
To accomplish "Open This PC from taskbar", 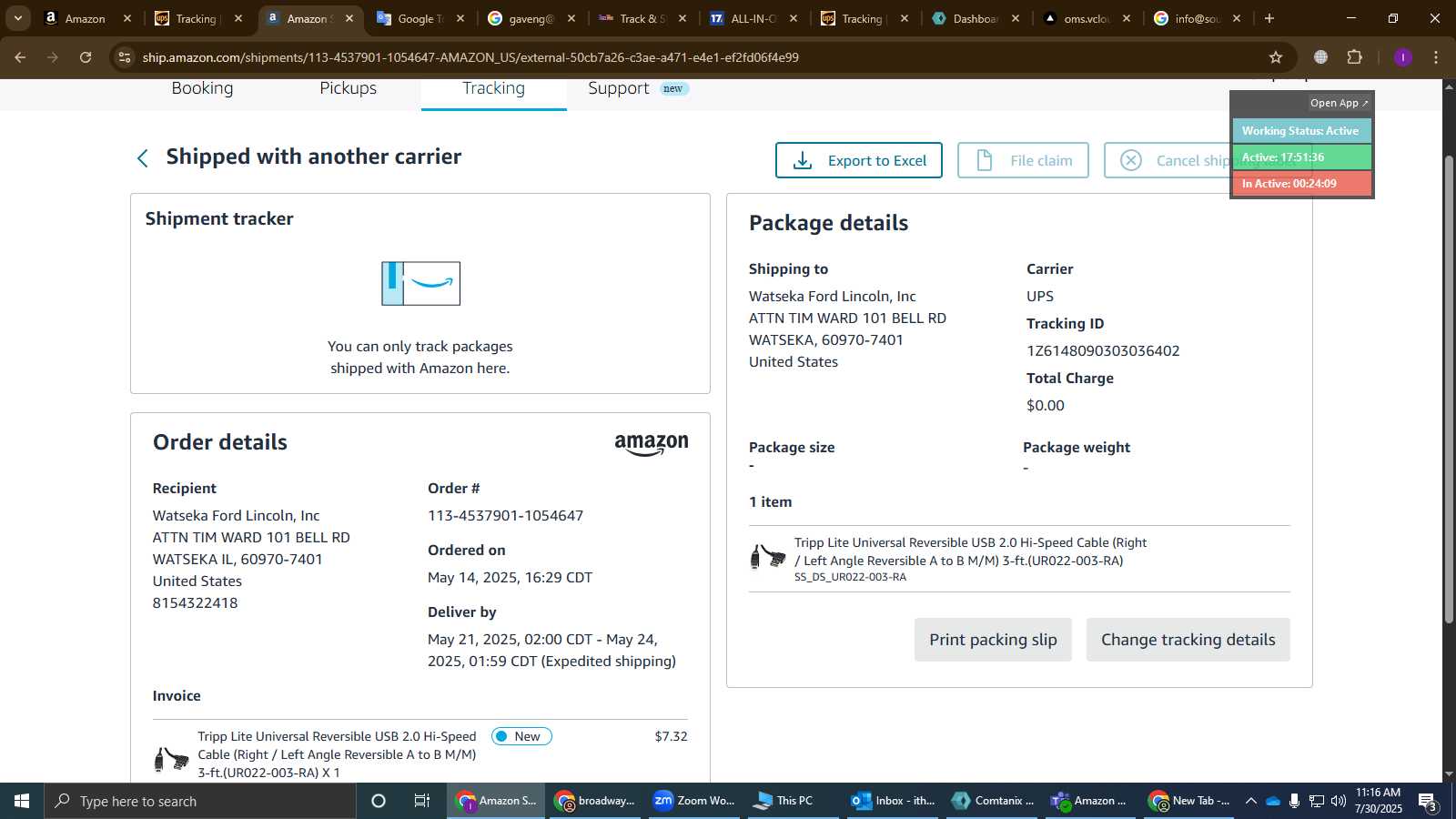I will [794, 801].
